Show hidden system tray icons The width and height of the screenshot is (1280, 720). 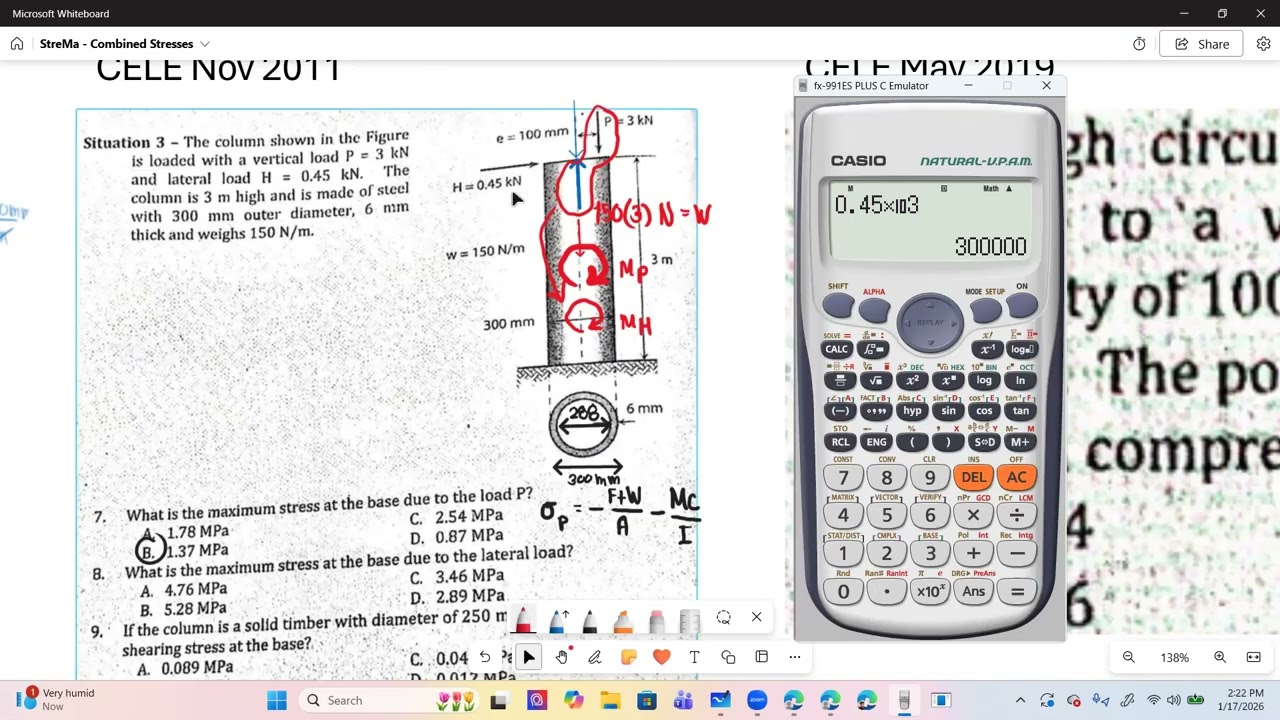click(x=1020, y=700)
